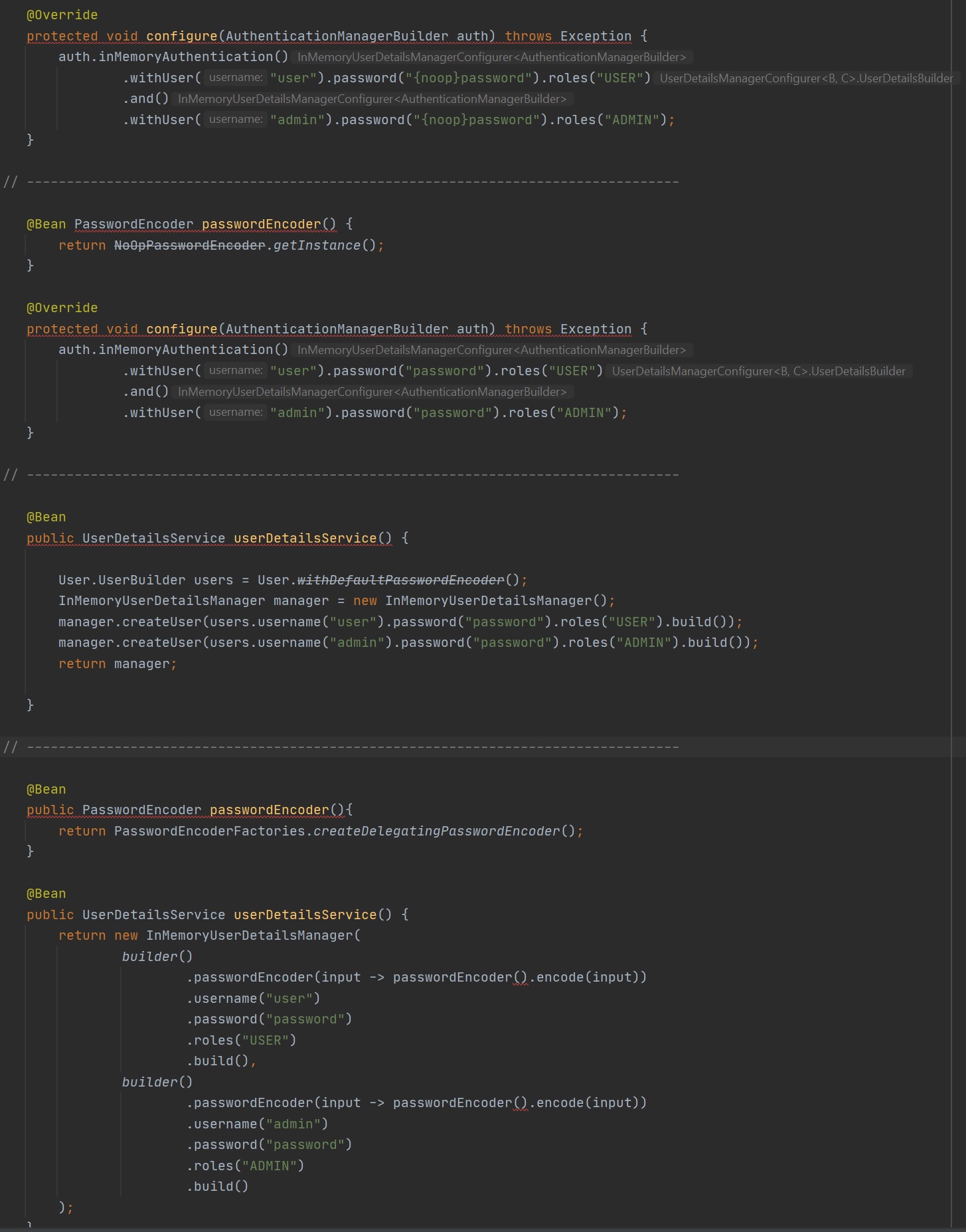The height and width of the screenshot is (1232, 966).
Task: Click the createDelegatingPasswordEncoder method call
Action: tap(436, 832)
